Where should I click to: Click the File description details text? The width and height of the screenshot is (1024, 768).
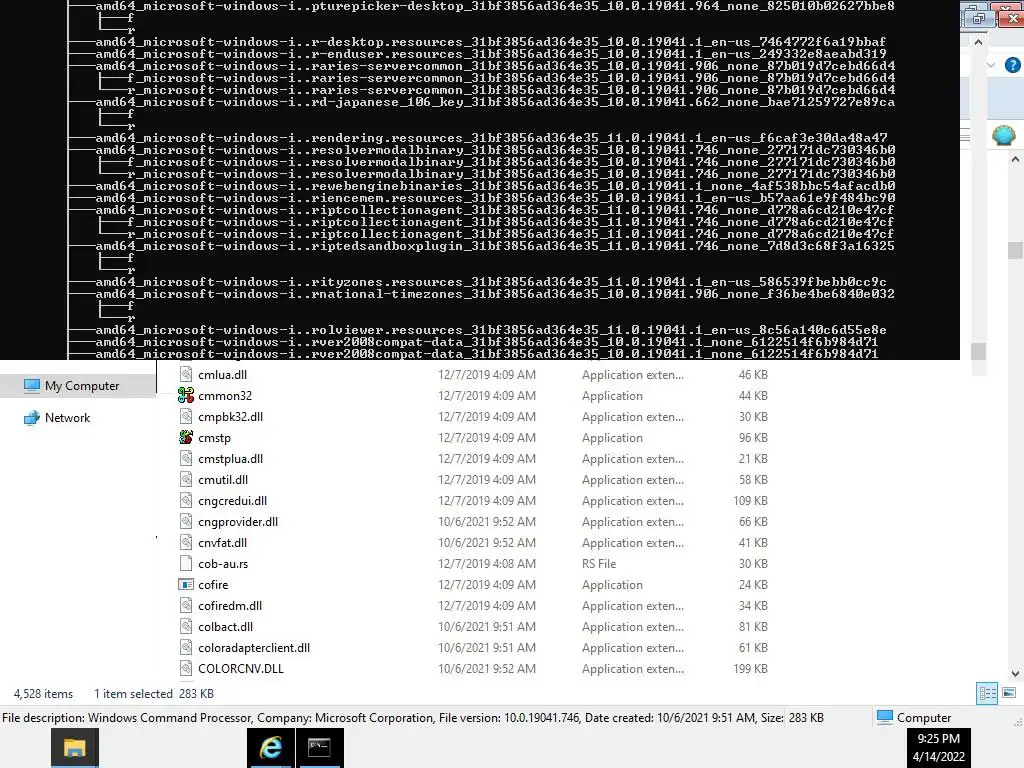pos(413,717)
